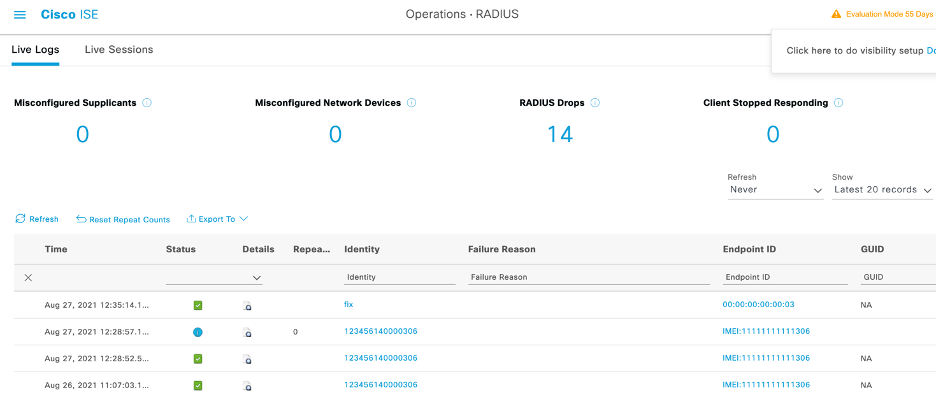Select the Live Logs tab
The image size is (936, 398).
pos(35,50)
